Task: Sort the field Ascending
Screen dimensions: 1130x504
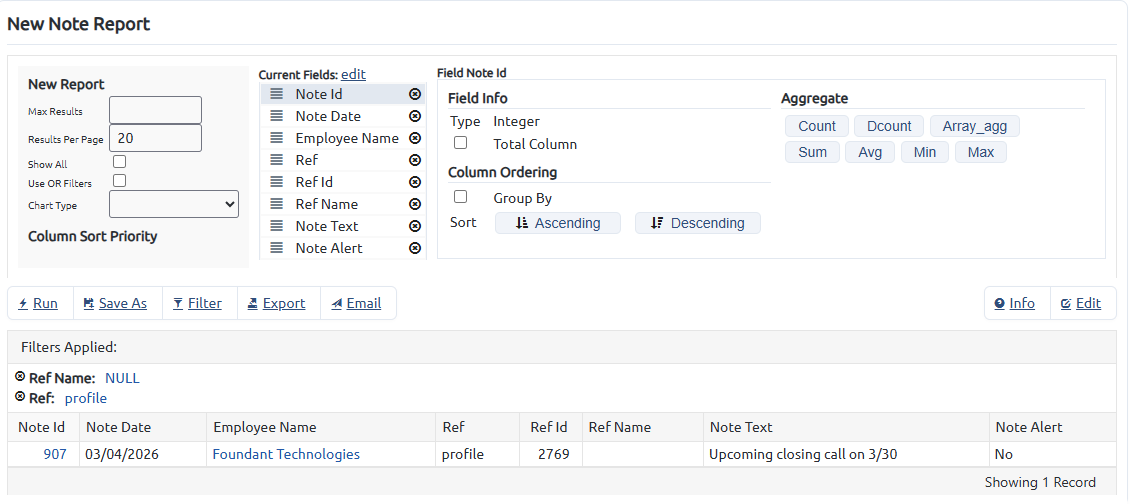Action: click(x=558, y=223)
